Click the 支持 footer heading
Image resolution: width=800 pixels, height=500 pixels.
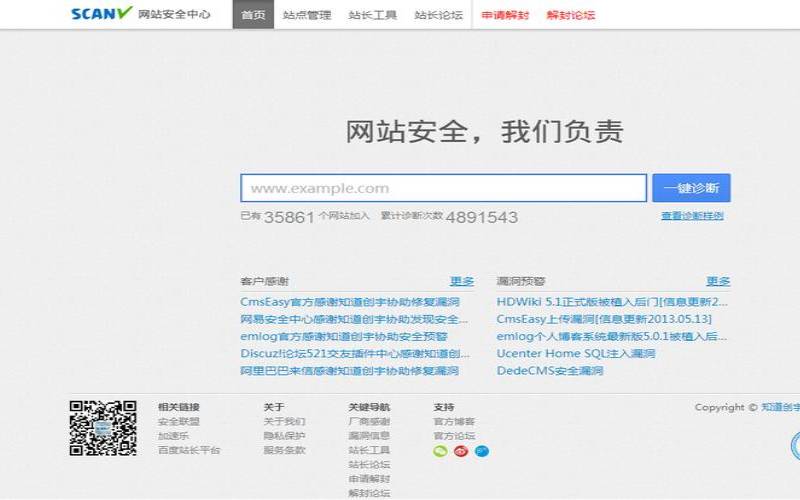444,407
